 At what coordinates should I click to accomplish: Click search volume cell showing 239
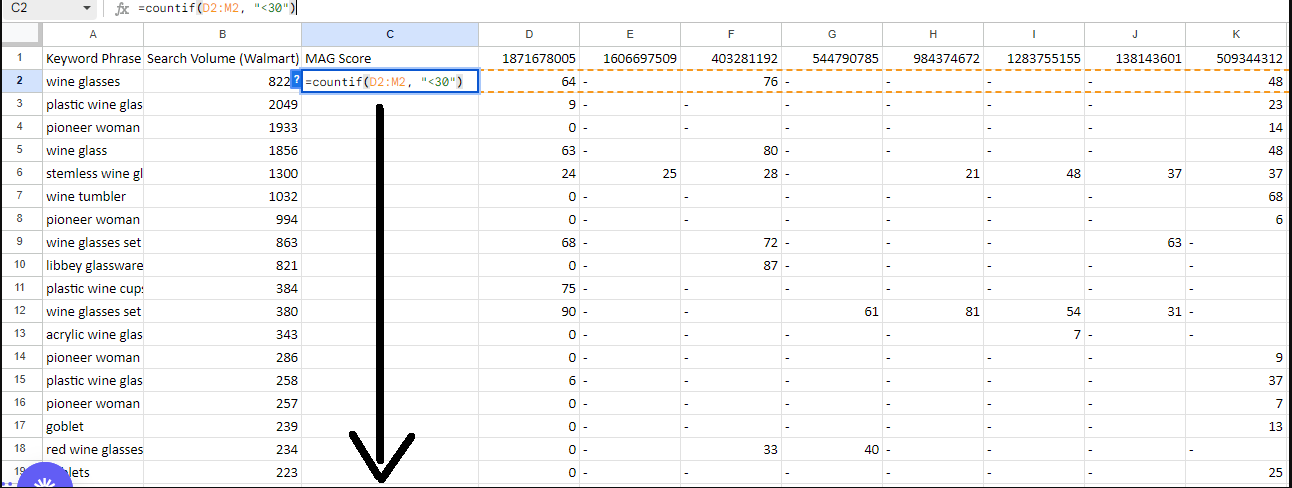point(222,426)
